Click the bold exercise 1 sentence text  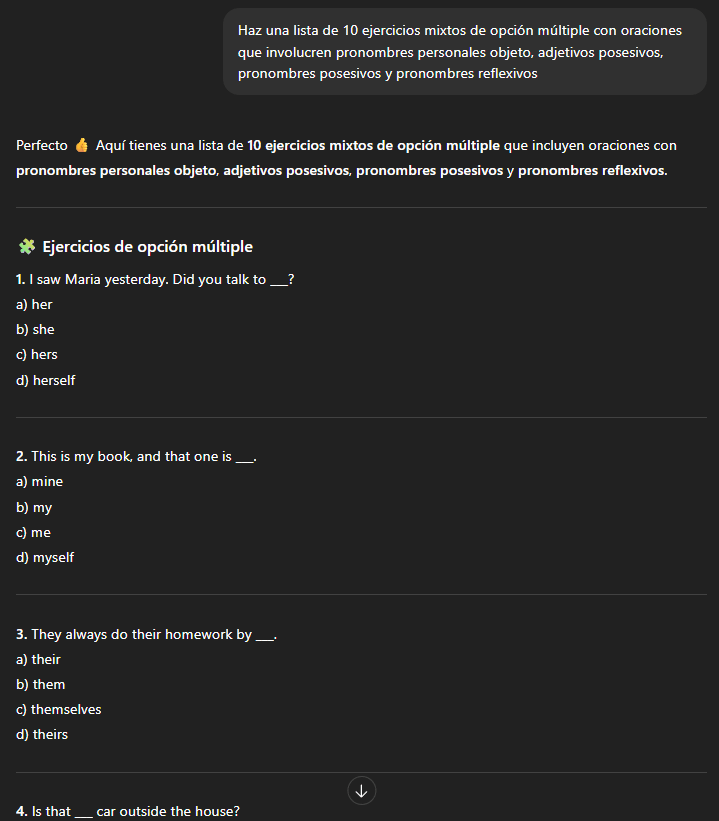coord(155,279)
